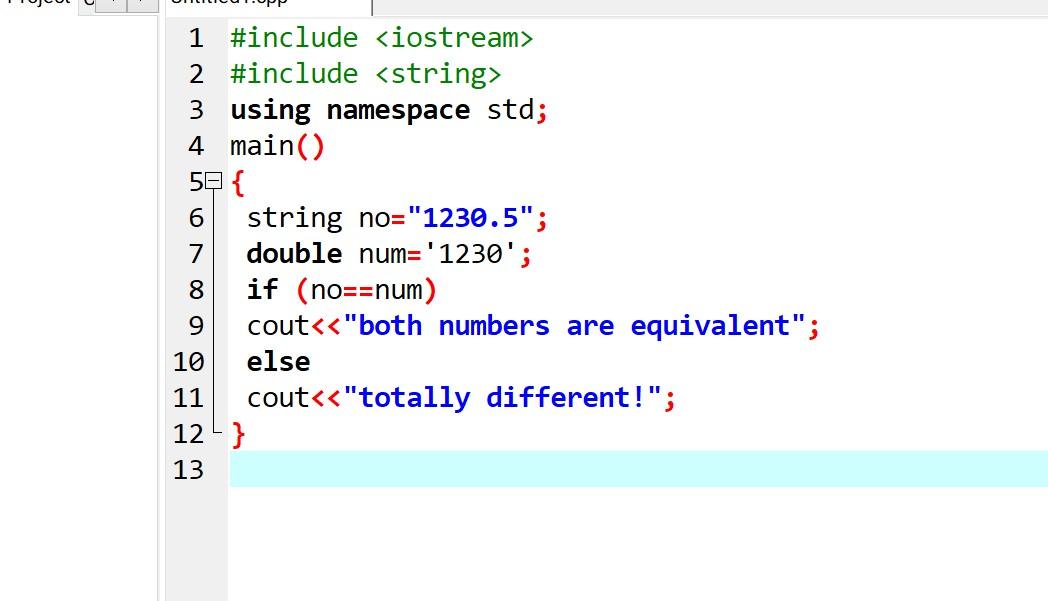Screen dimensions: 1048x601
Task: Collapse the code block at line 5
Action: 213,181
